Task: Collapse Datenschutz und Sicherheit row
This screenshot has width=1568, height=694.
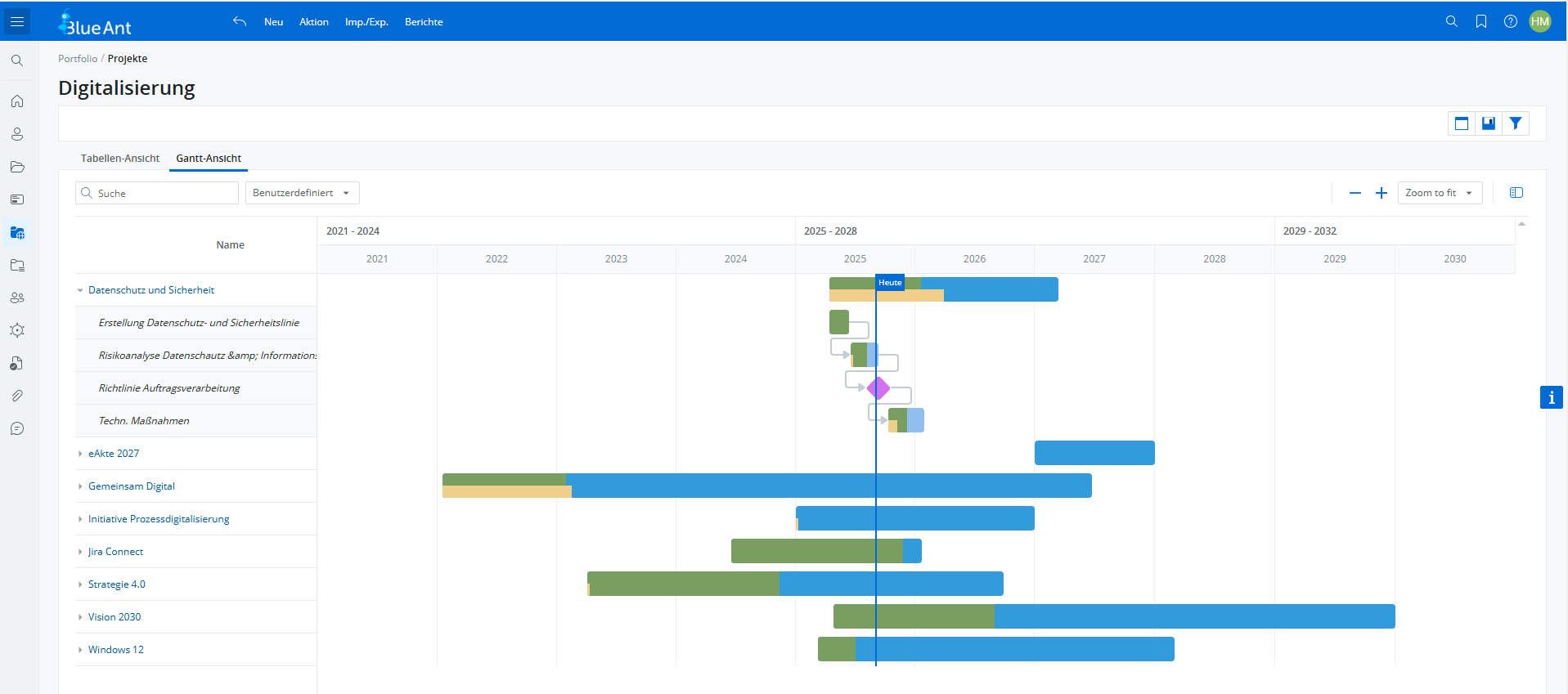Action: pos(80,290)
